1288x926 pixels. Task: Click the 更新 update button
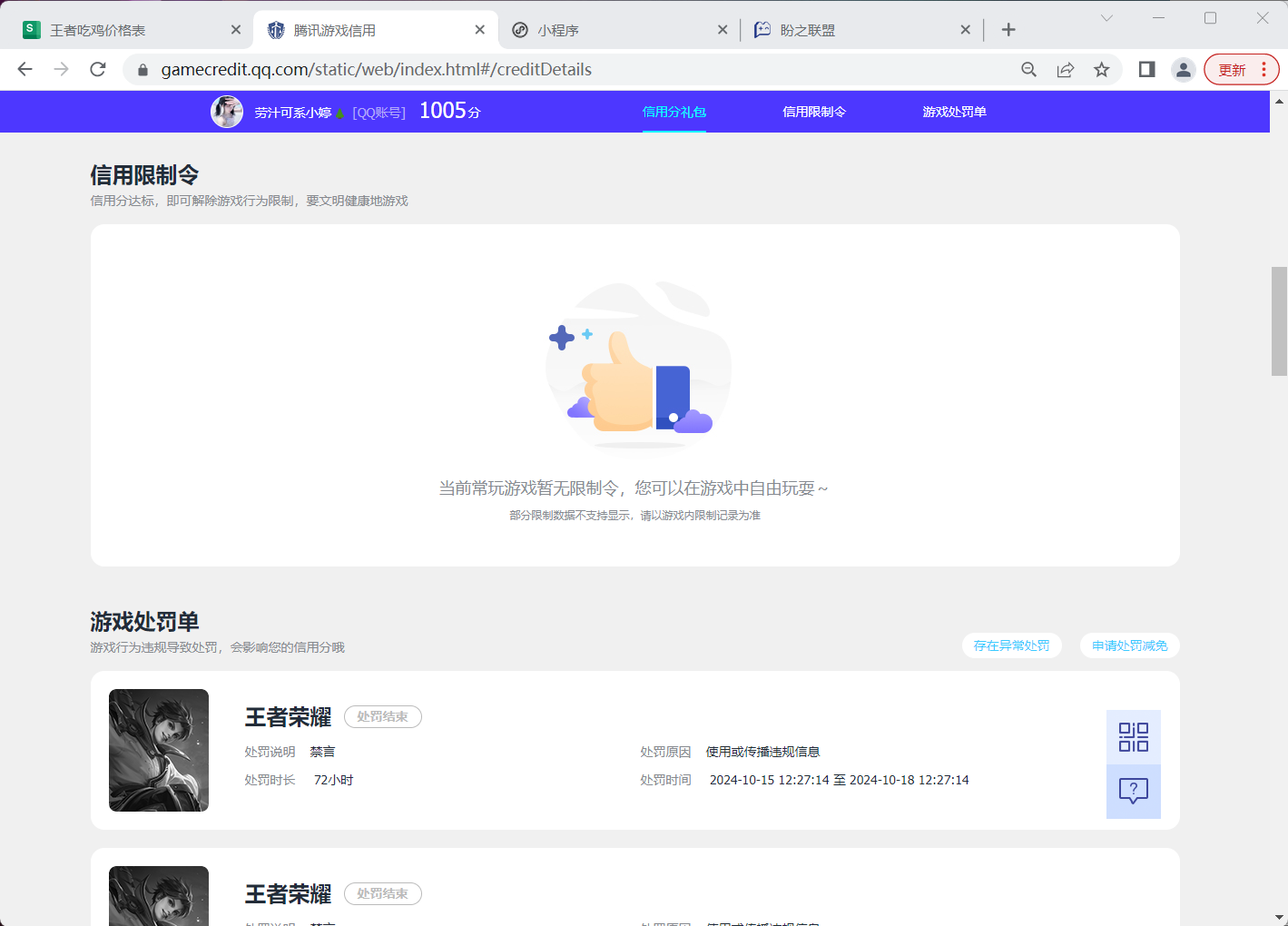pos(1241,70)
